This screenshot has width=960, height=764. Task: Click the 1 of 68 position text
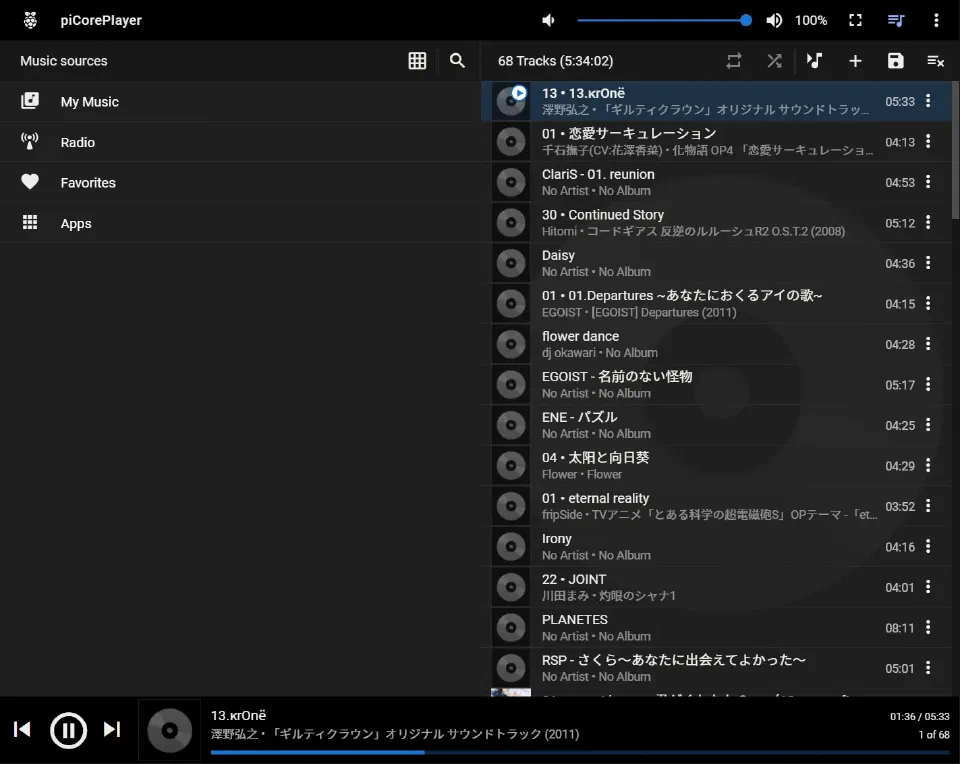point(934,735)
